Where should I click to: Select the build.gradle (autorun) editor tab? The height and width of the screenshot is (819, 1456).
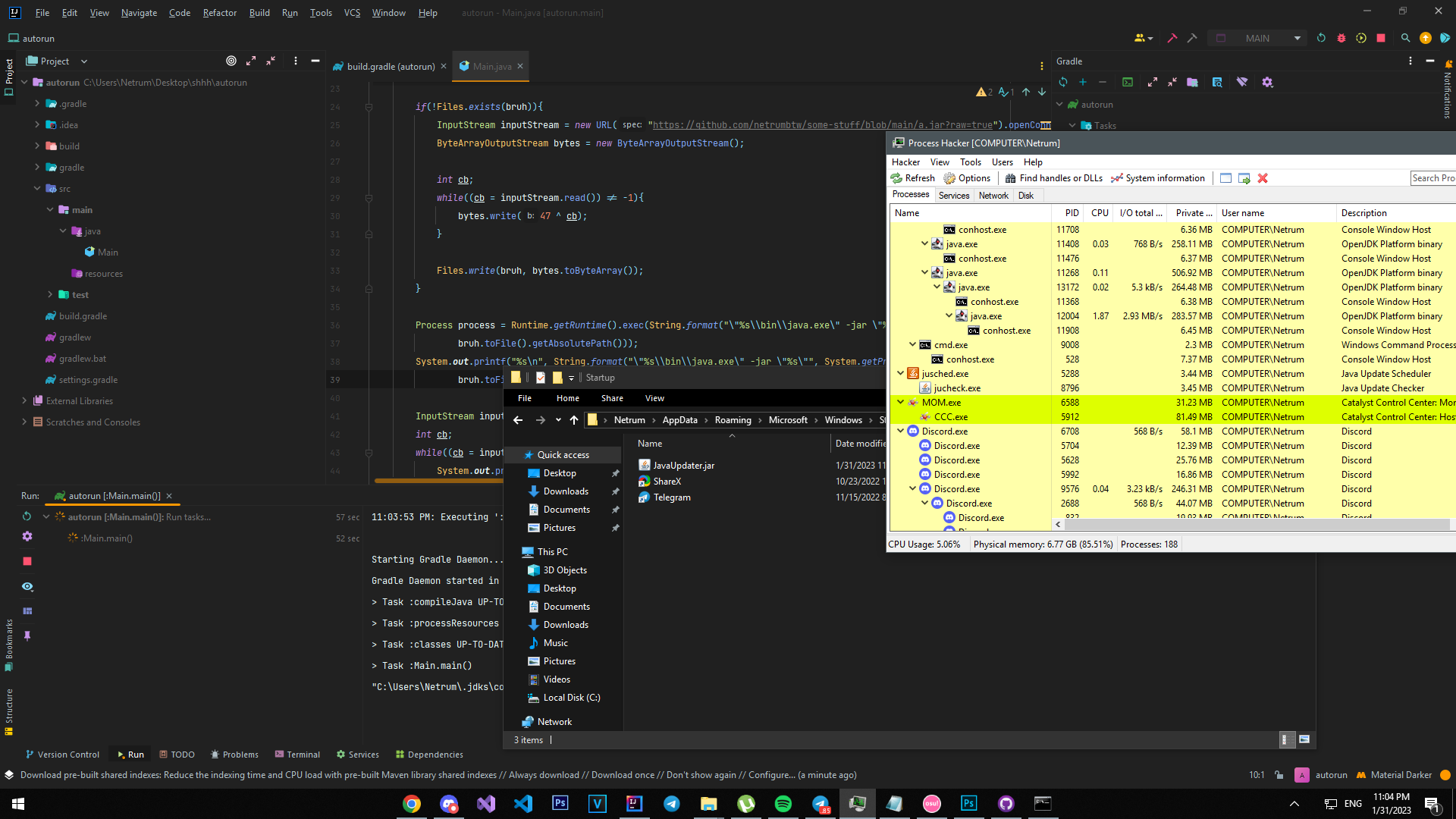(x=390, y=66)
